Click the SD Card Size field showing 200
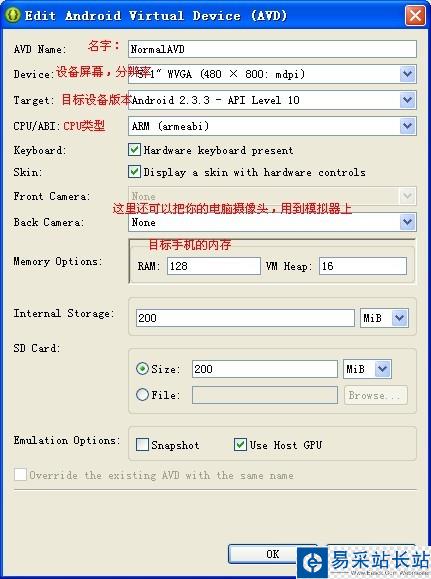Image resolution: width=431 pixels, height=579 pixels. [264, 369]
